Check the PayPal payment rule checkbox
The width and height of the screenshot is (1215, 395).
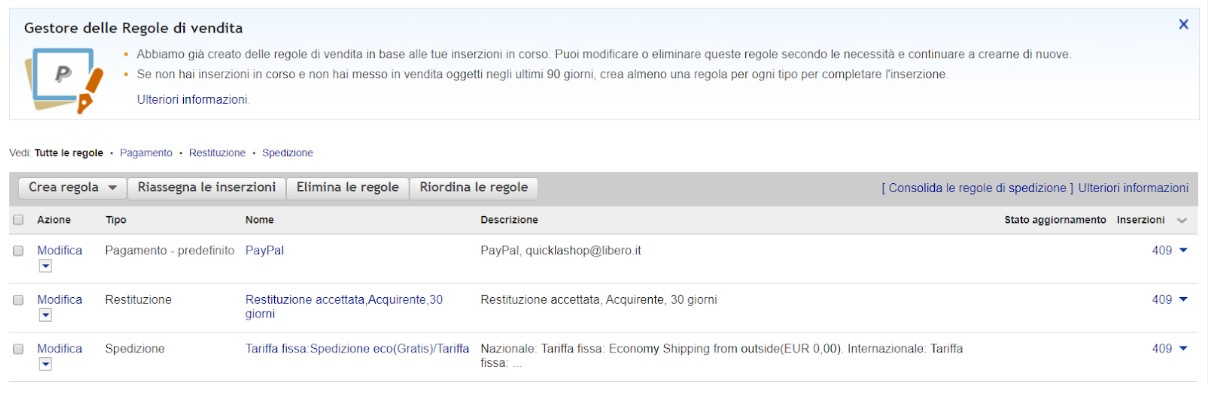(x=18, y=251)
